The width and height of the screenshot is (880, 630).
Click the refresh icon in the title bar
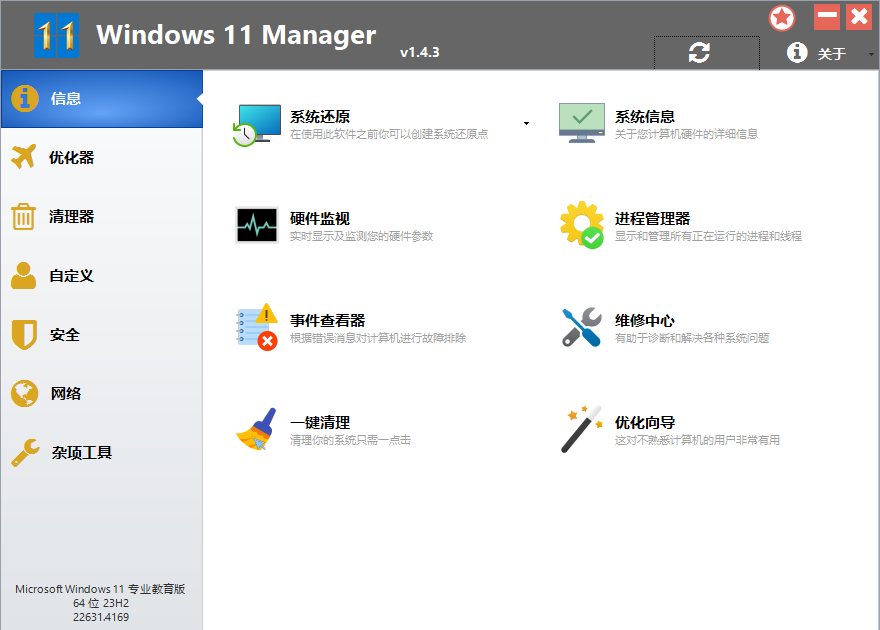pyautogui.click(x=706, y=51)
